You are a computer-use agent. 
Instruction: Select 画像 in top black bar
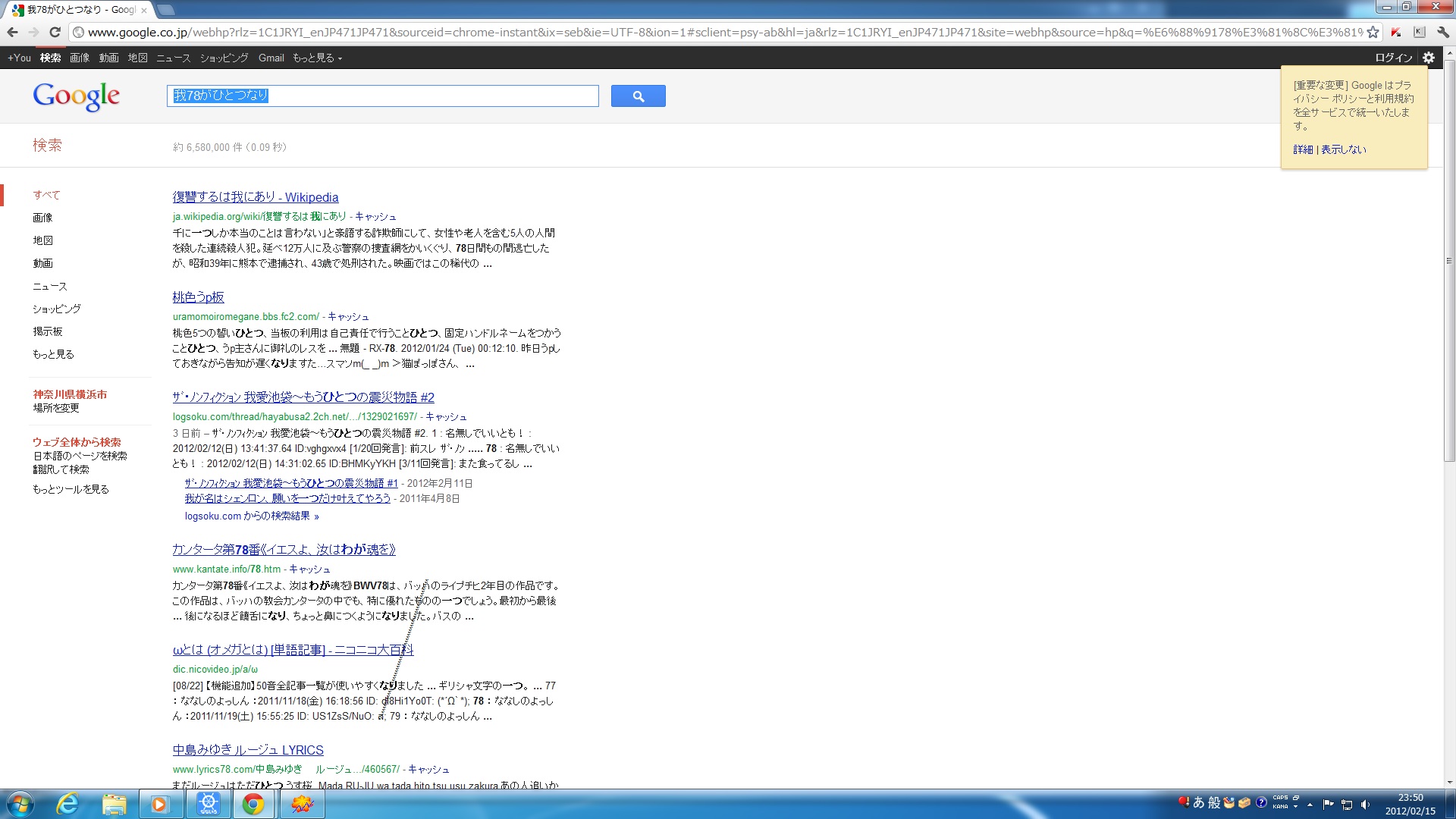80,58
